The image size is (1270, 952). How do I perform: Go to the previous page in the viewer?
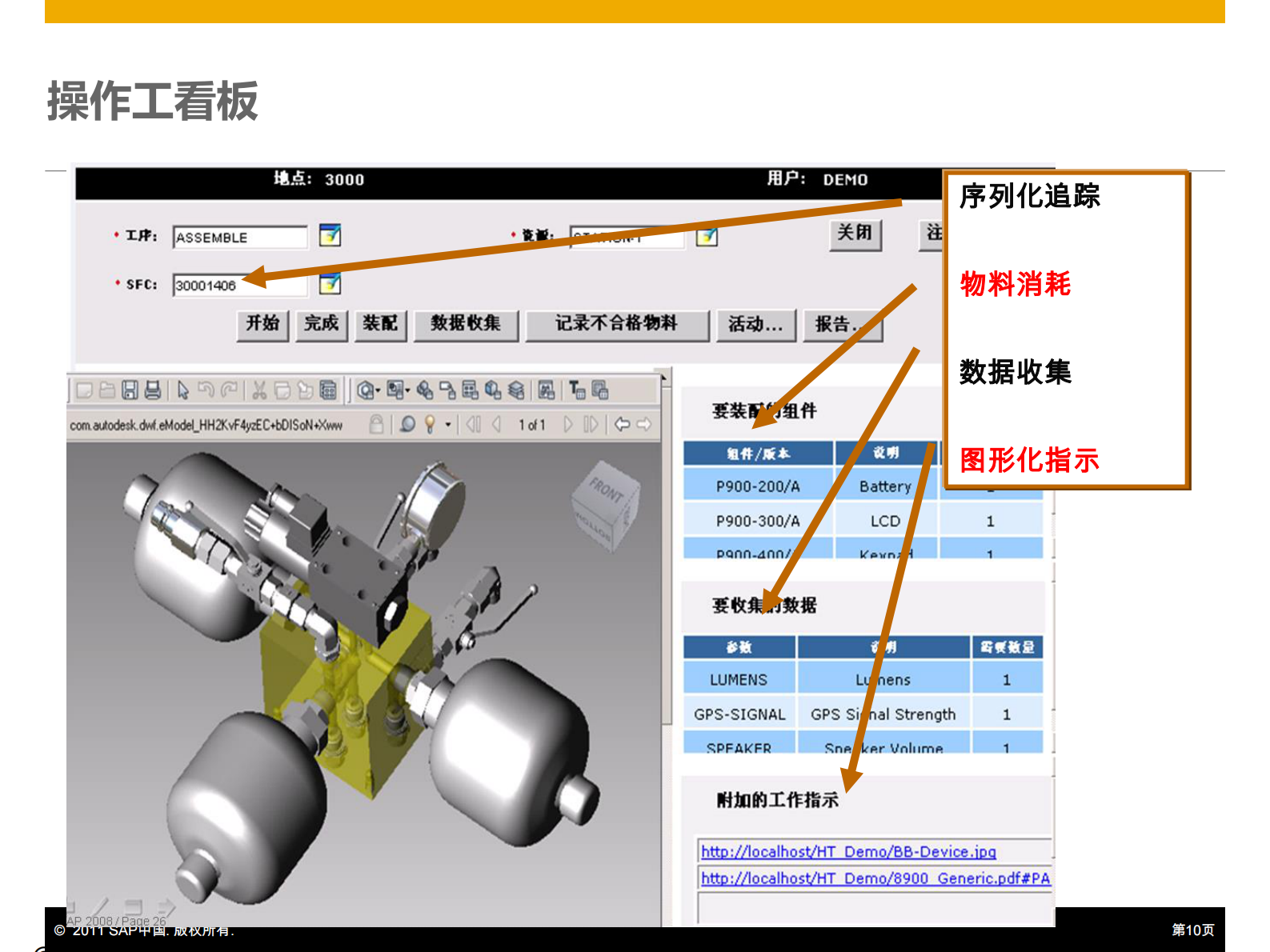click(x=497, y=424)
